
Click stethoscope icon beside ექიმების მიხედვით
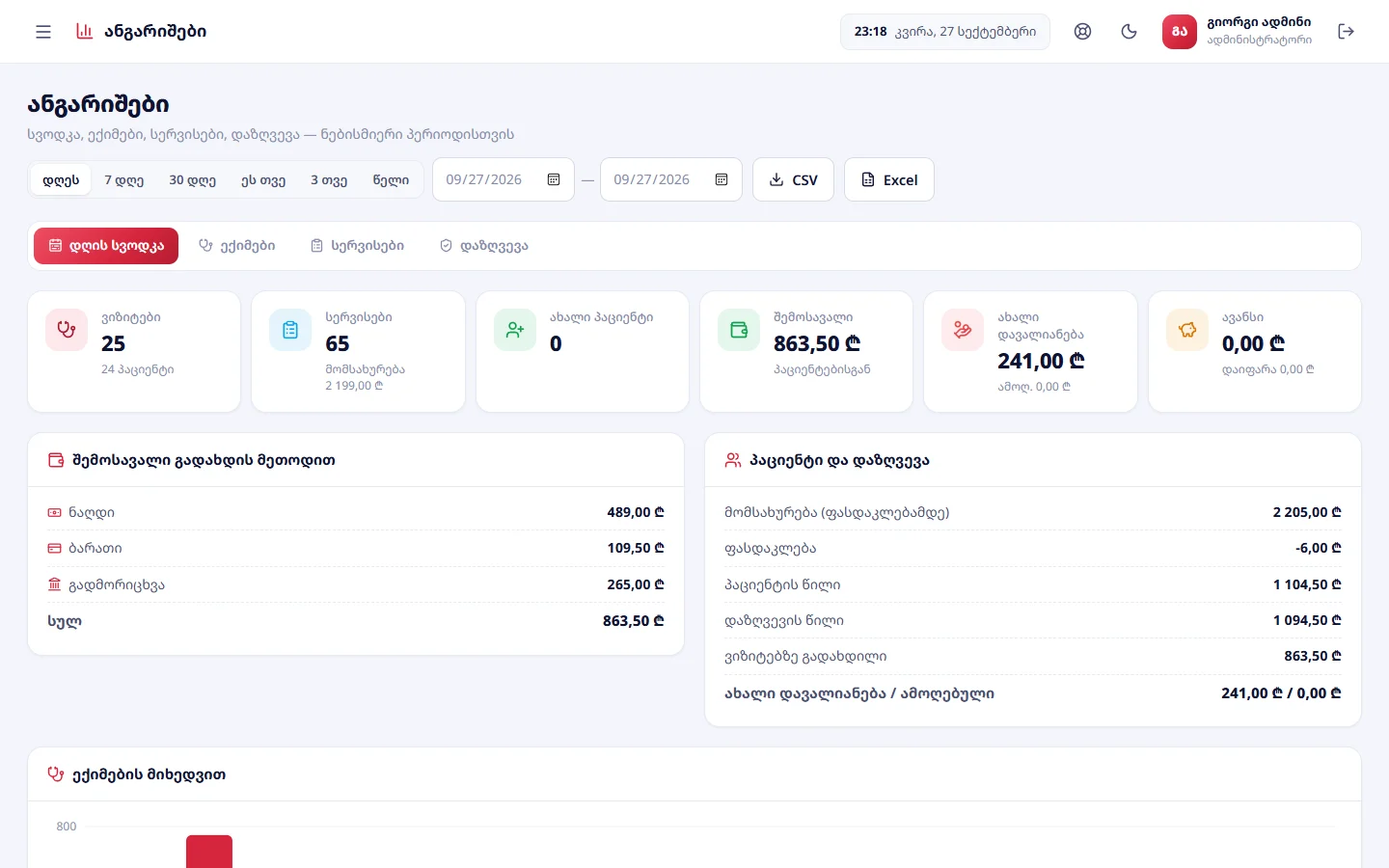pyautogui.click(x=56, y=773)
